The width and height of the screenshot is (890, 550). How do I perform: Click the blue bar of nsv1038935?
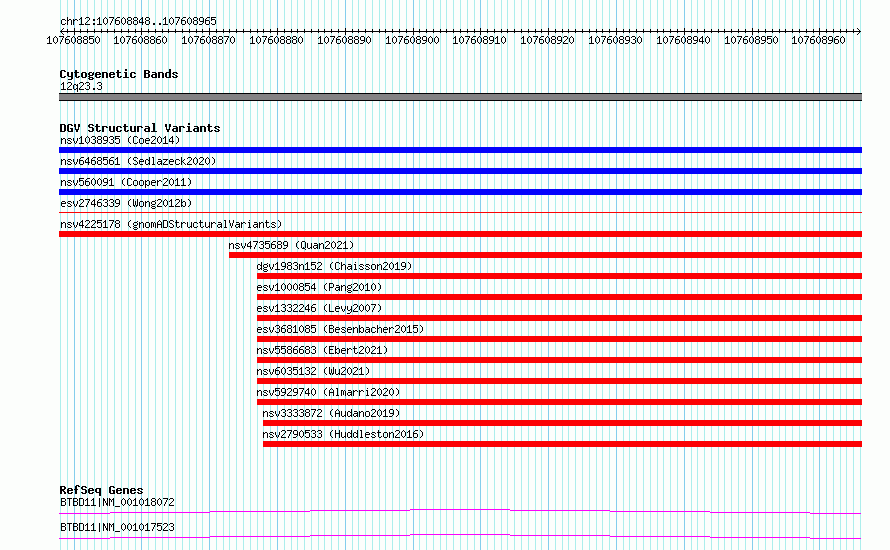click(x=460, y=150)
